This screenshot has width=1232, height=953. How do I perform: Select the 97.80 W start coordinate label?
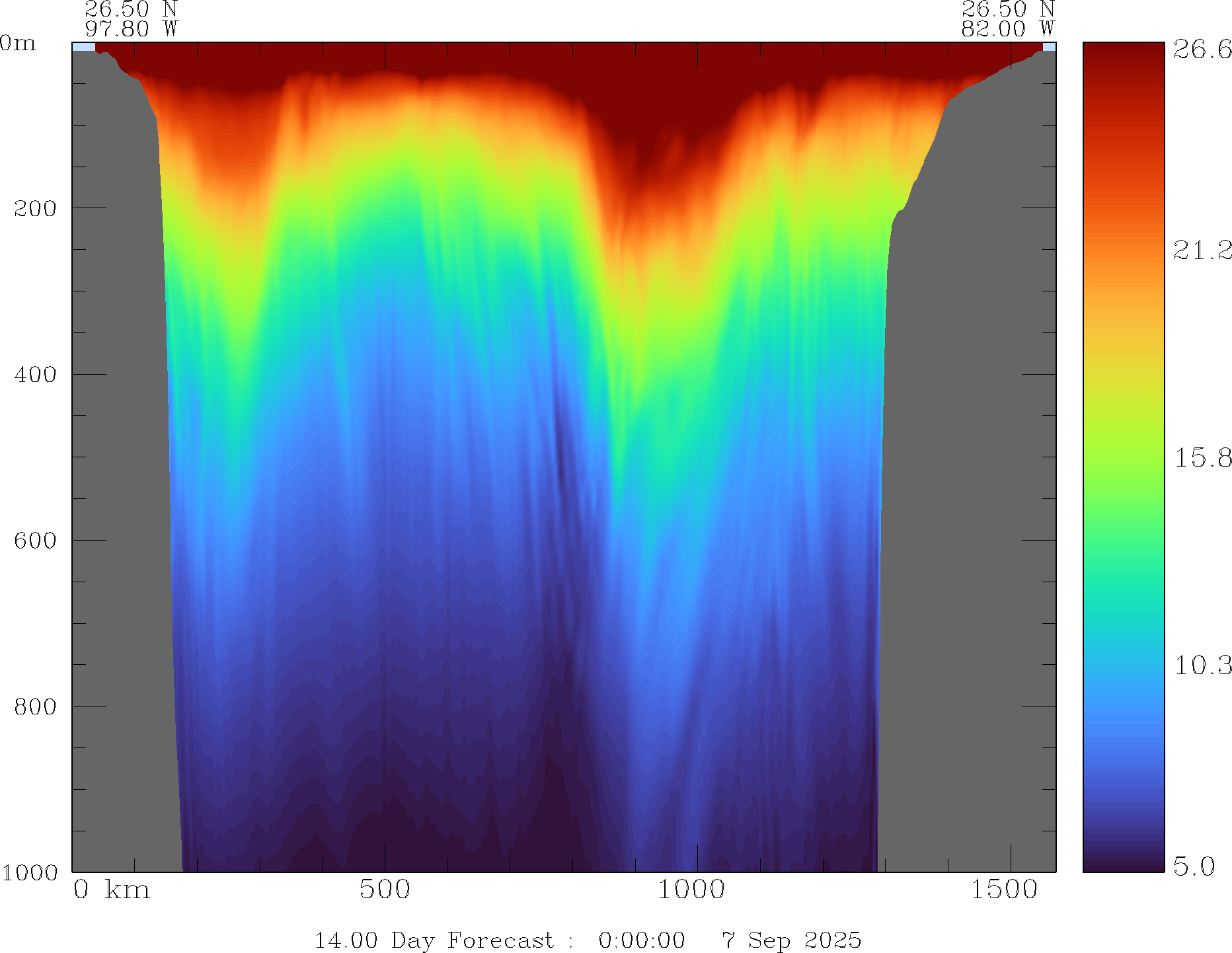132,29
